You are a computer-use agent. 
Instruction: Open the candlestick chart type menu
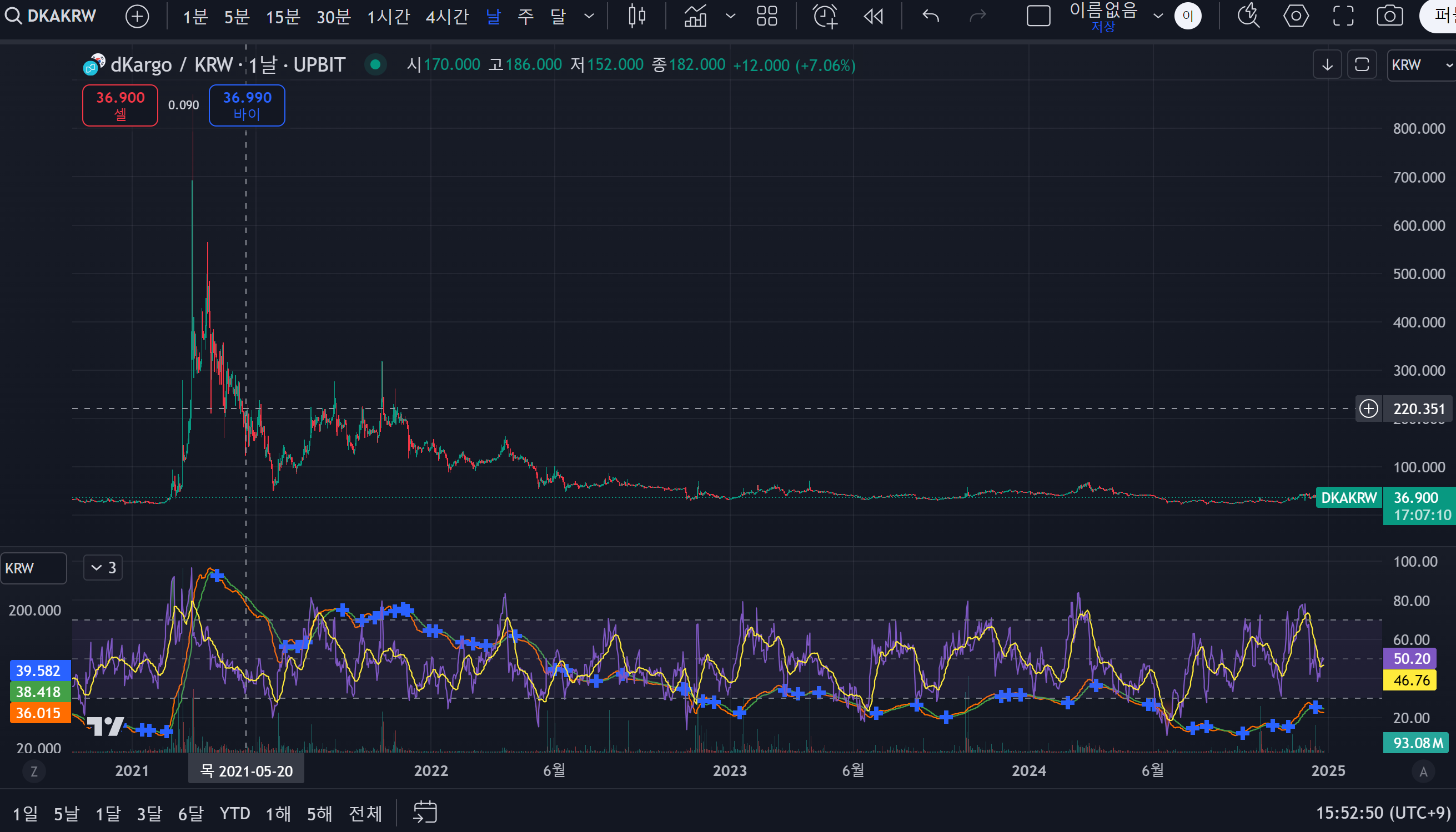pyautogui.click(x=637, y=16)
